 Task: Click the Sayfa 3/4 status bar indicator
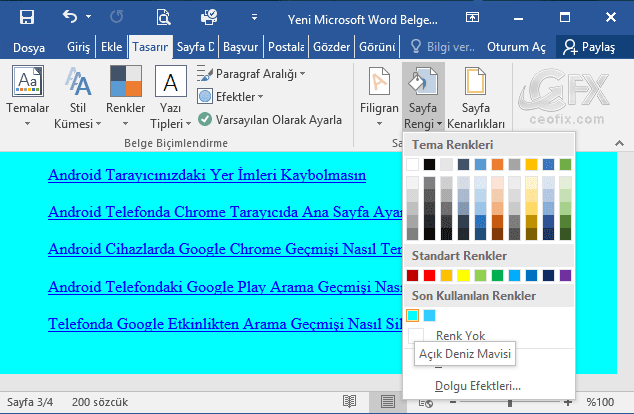point(30,402)
